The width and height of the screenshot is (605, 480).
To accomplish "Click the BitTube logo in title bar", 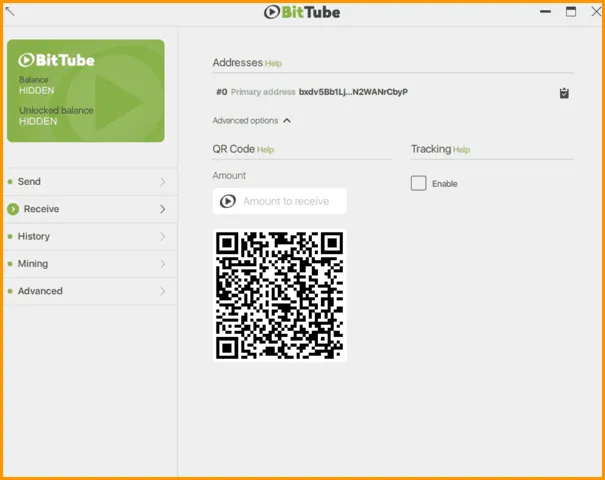I will coord(302,12).
